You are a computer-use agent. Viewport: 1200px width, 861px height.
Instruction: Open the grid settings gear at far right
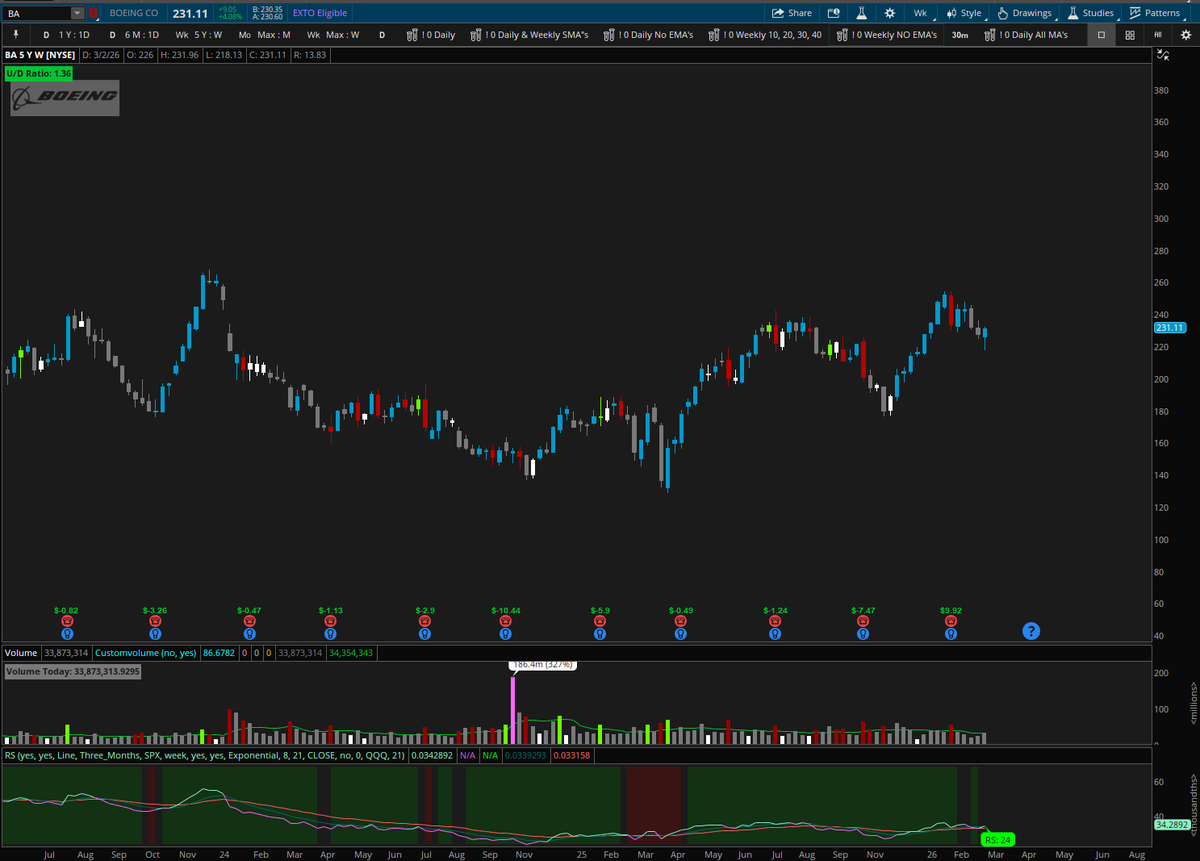pyautogui.click(x=1186, y=34)
